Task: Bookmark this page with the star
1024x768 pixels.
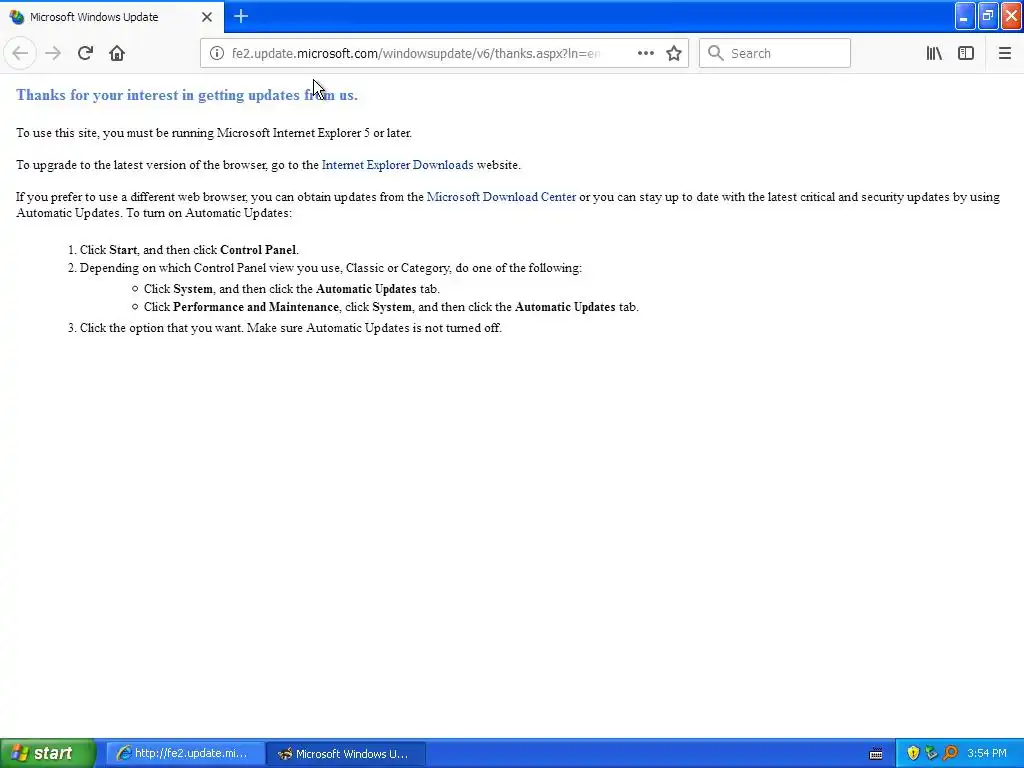Action: [x=674, y=54]
